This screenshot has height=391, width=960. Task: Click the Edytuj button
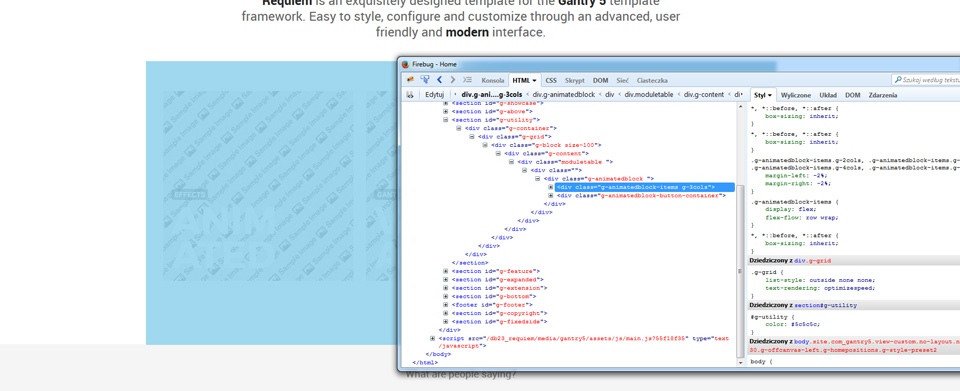pyautogui.click(x=434, y=95)
